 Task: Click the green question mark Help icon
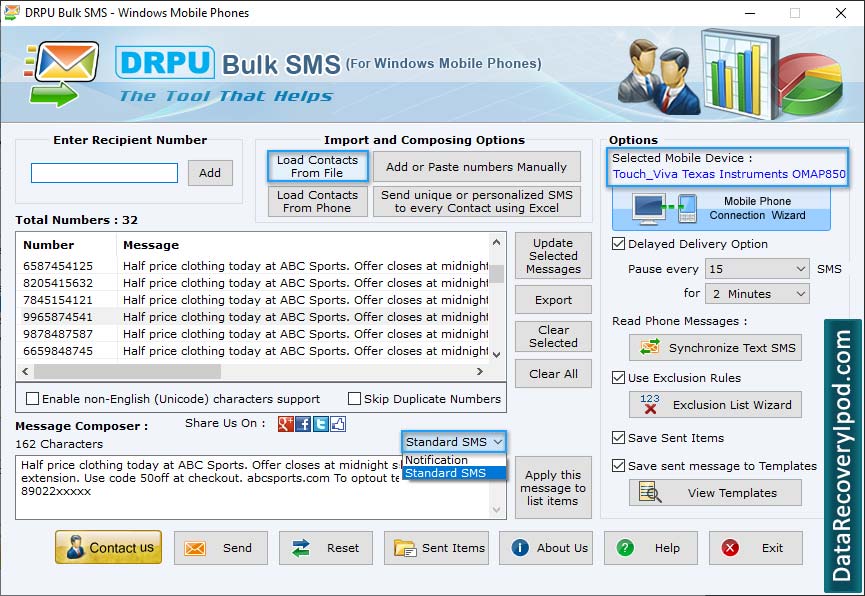tap(625, 547)
